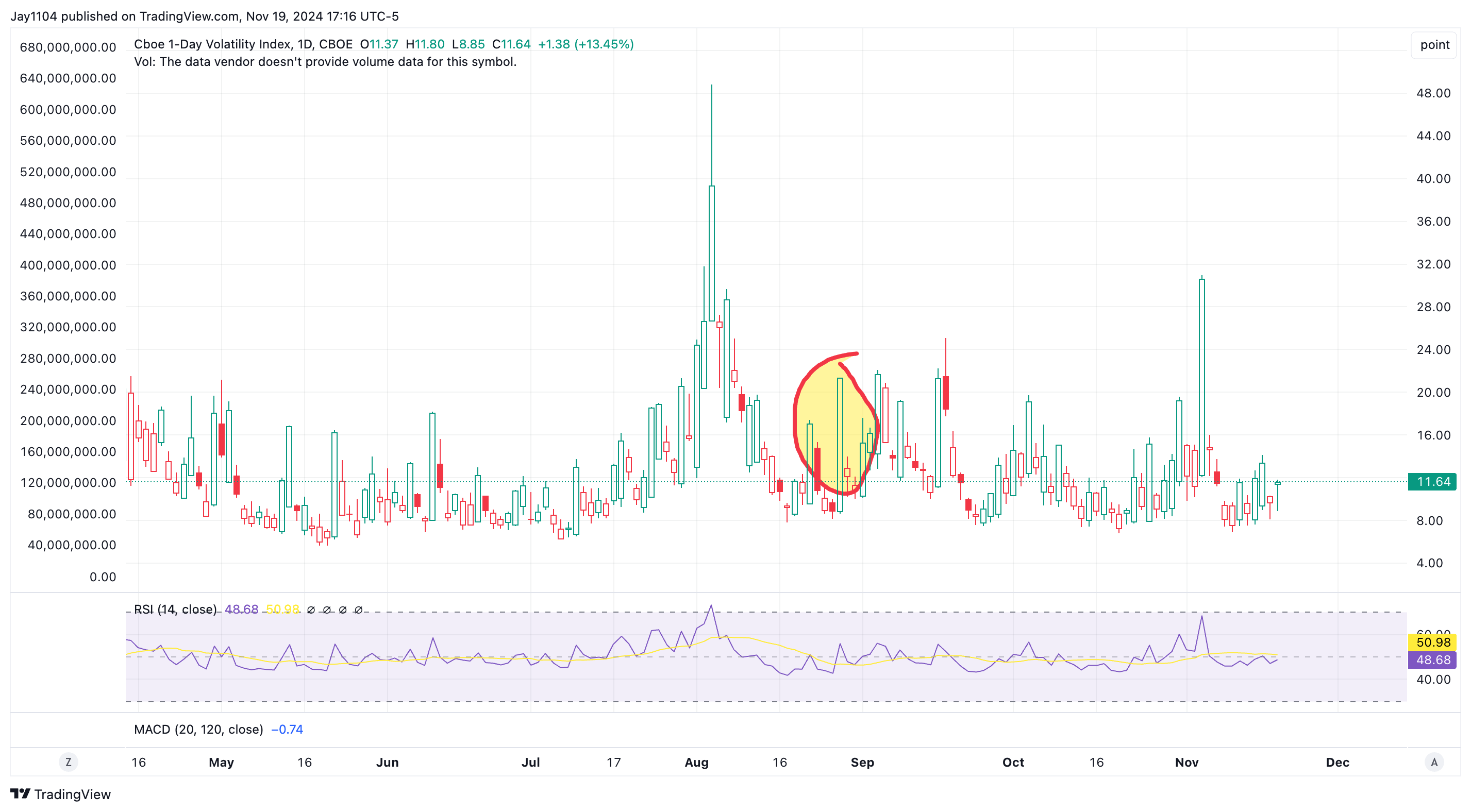Viewport: 1471px width, 812px height.
Task: Click the Jay1104 published header text
Action: click(x=205, y=16)
